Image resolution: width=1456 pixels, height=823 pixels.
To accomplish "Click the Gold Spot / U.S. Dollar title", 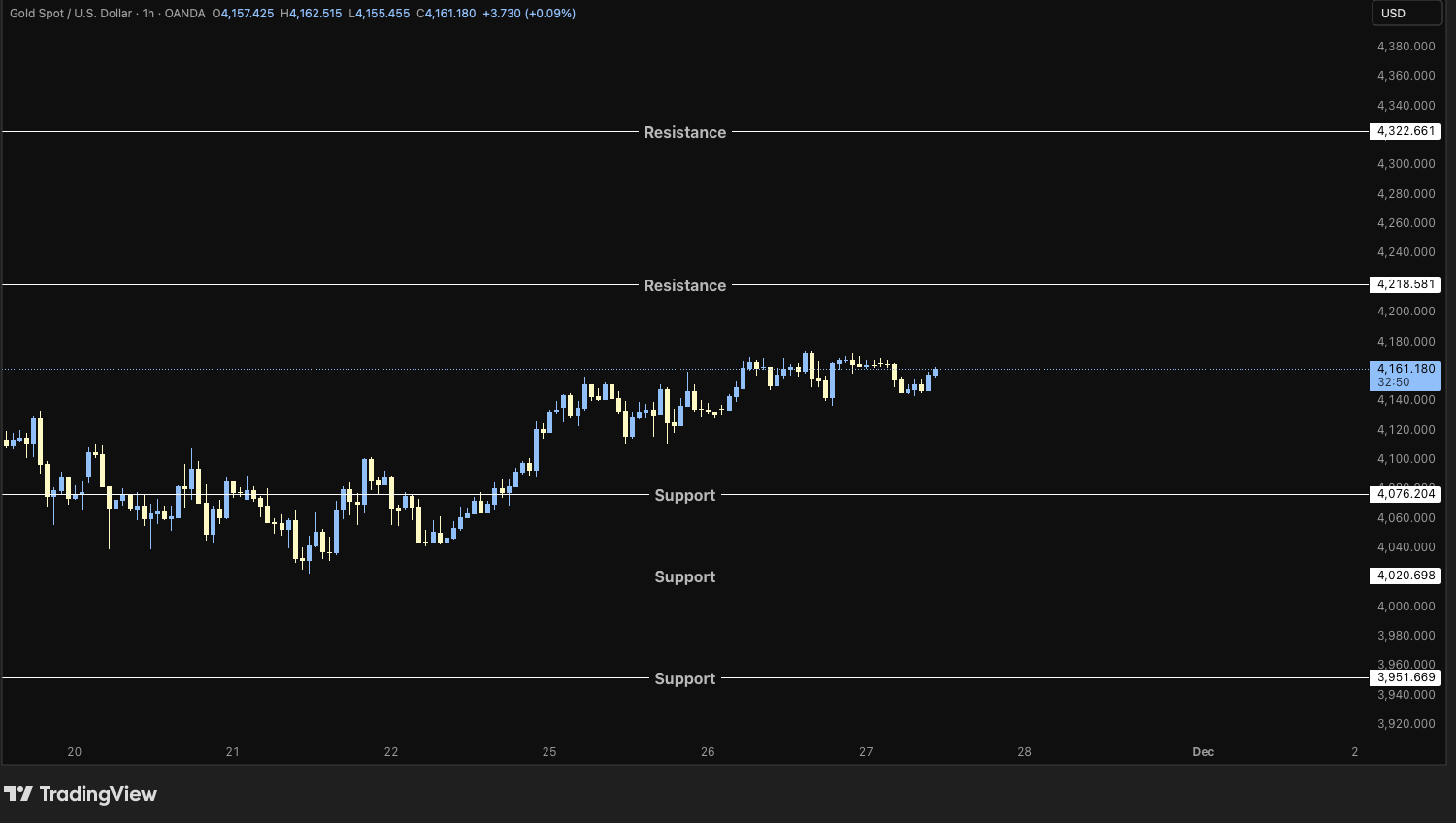I will tap(70, 14).
